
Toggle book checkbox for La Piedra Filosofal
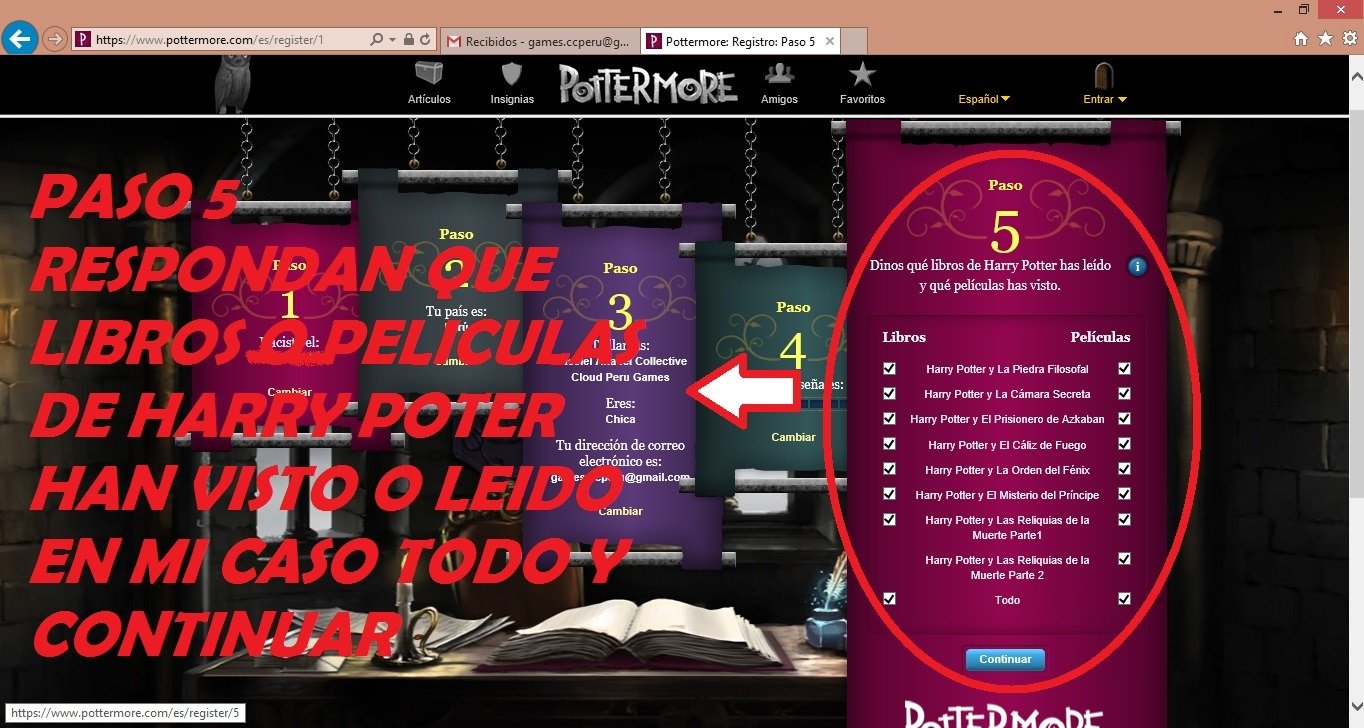coord(889,368)
